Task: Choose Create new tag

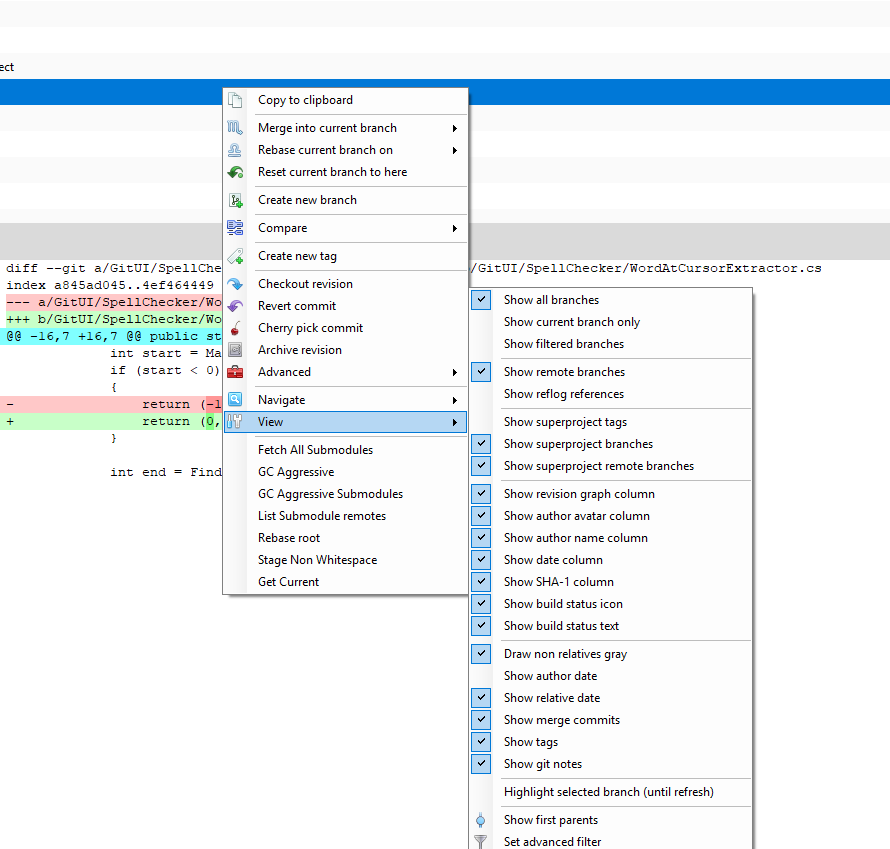Action: 346,257
